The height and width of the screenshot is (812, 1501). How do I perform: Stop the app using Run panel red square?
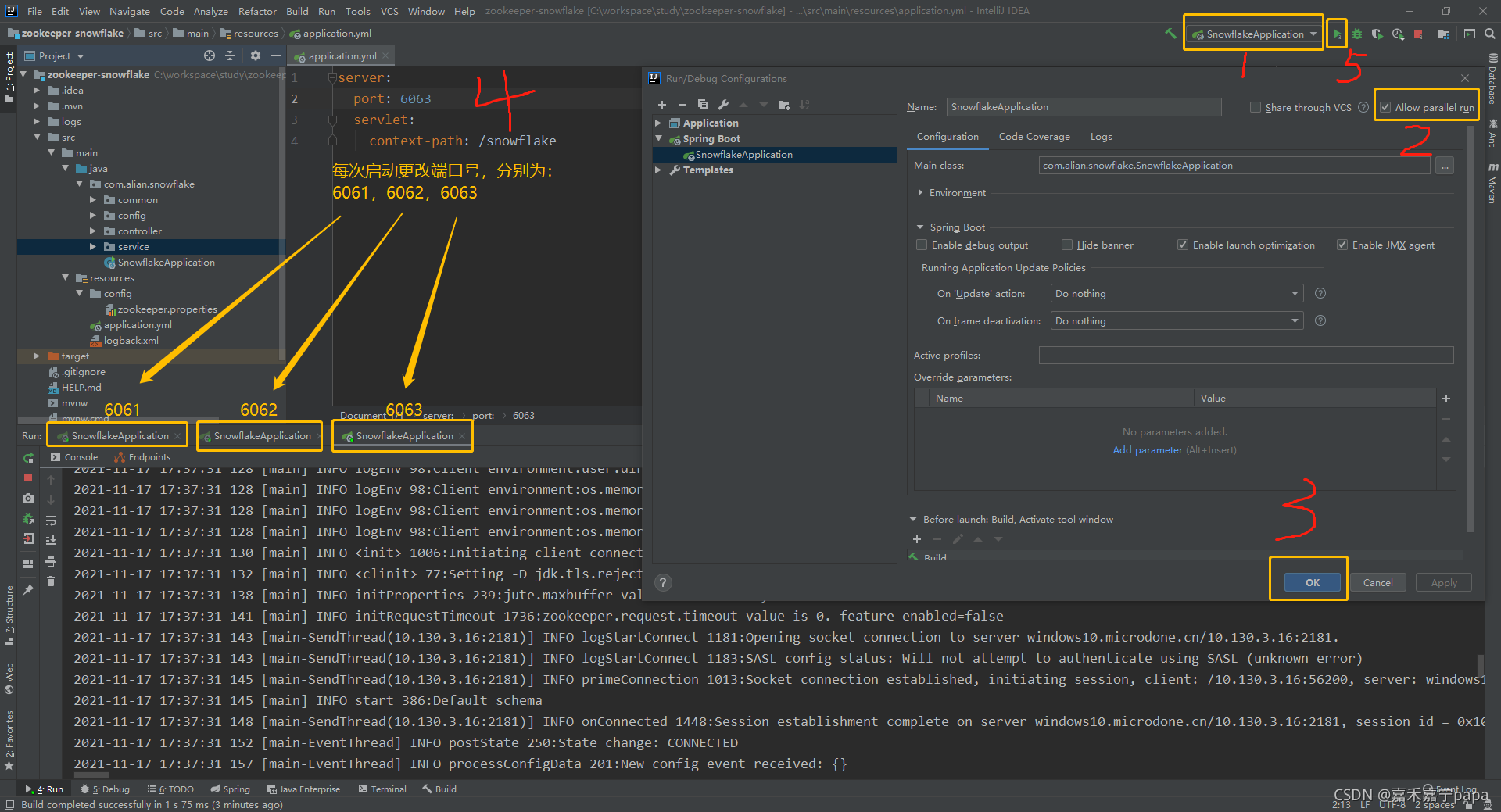[29, 478]
